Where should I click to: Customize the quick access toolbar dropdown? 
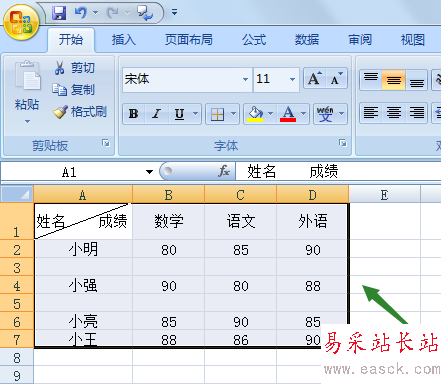click(x=174, y=12)
